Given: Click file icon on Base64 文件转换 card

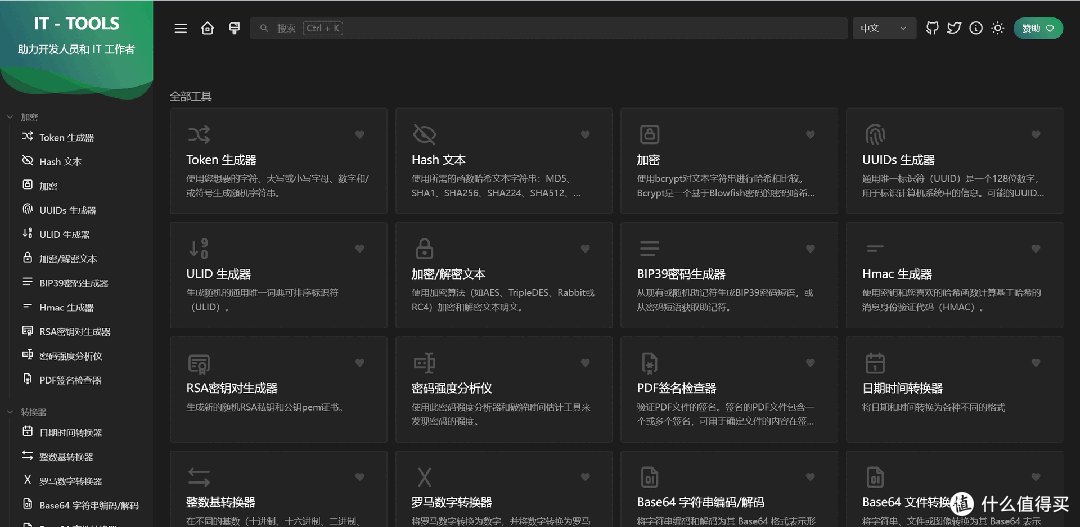Looking at the screenshot, I should [875, 477].
